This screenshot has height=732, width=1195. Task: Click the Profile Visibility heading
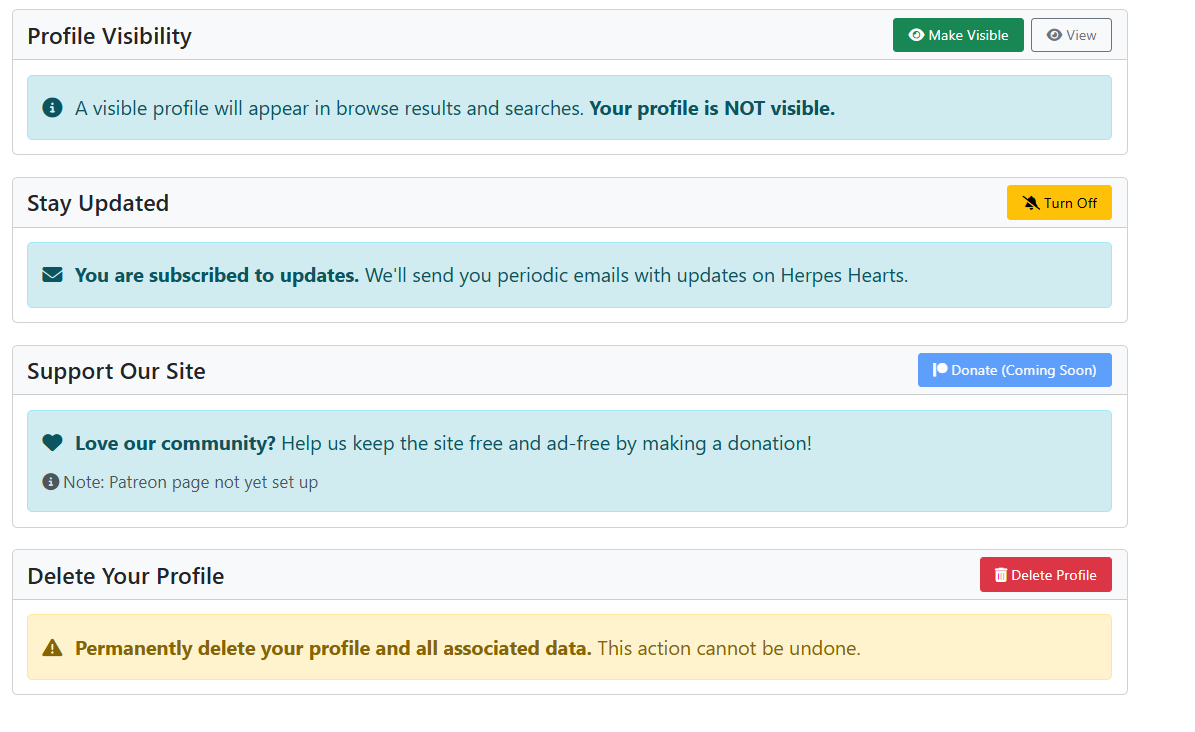(109, 35)
